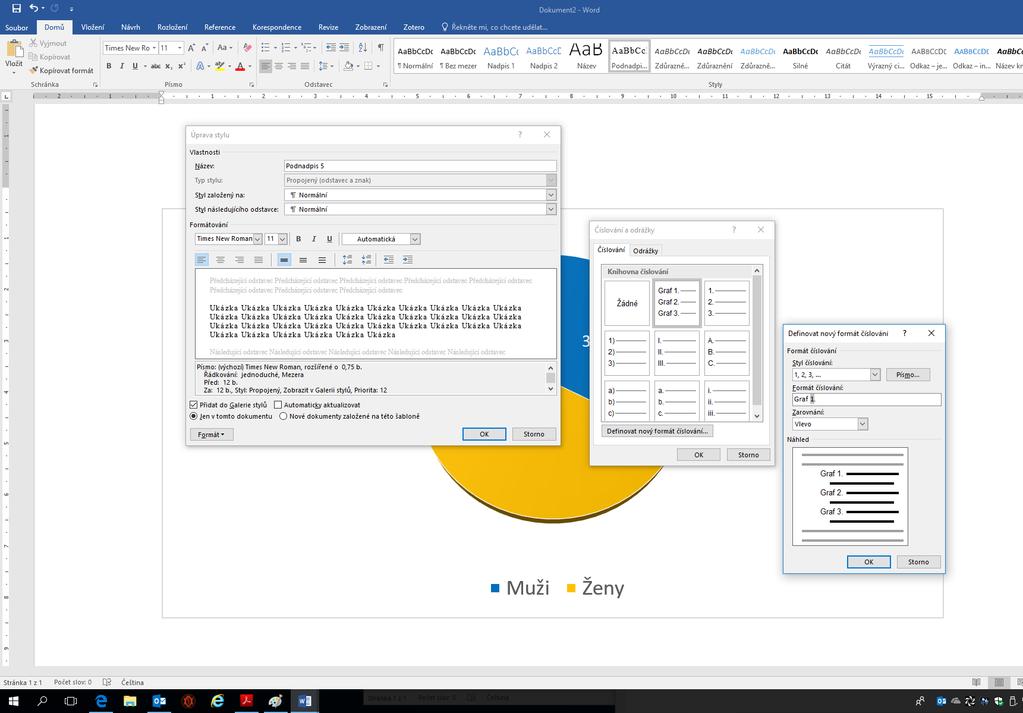Center align in Úprava stylu dialog
The image size is (1023, 713).
[221, 260]
